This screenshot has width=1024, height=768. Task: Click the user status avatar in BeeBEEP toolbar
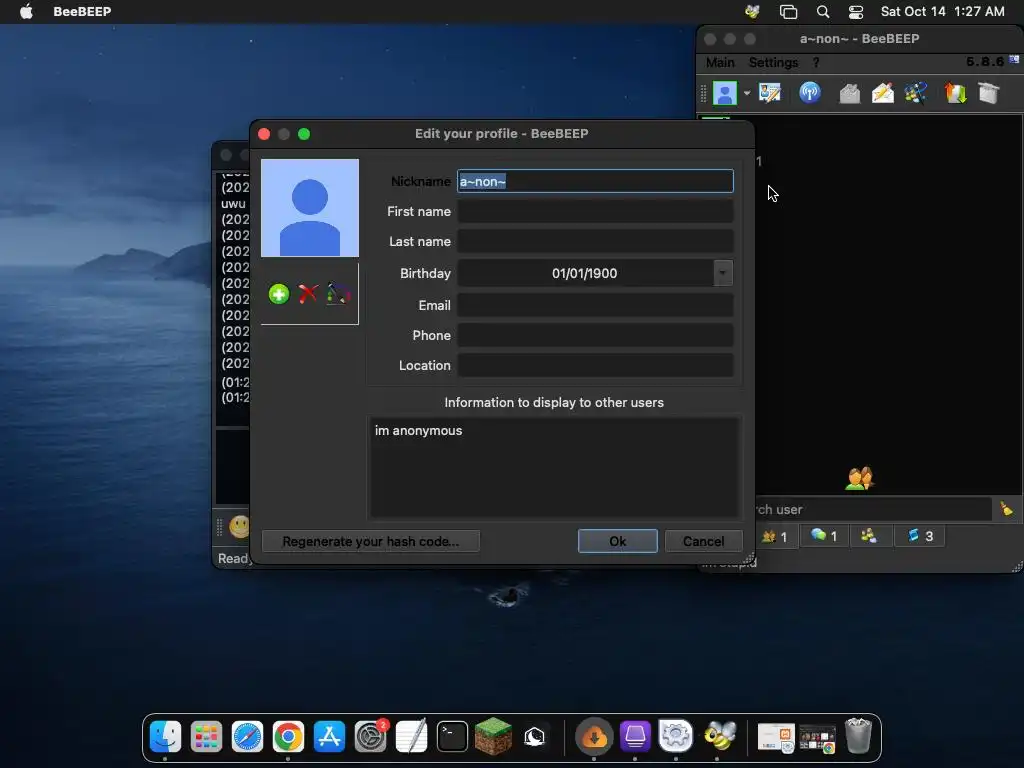pos(724,93)
